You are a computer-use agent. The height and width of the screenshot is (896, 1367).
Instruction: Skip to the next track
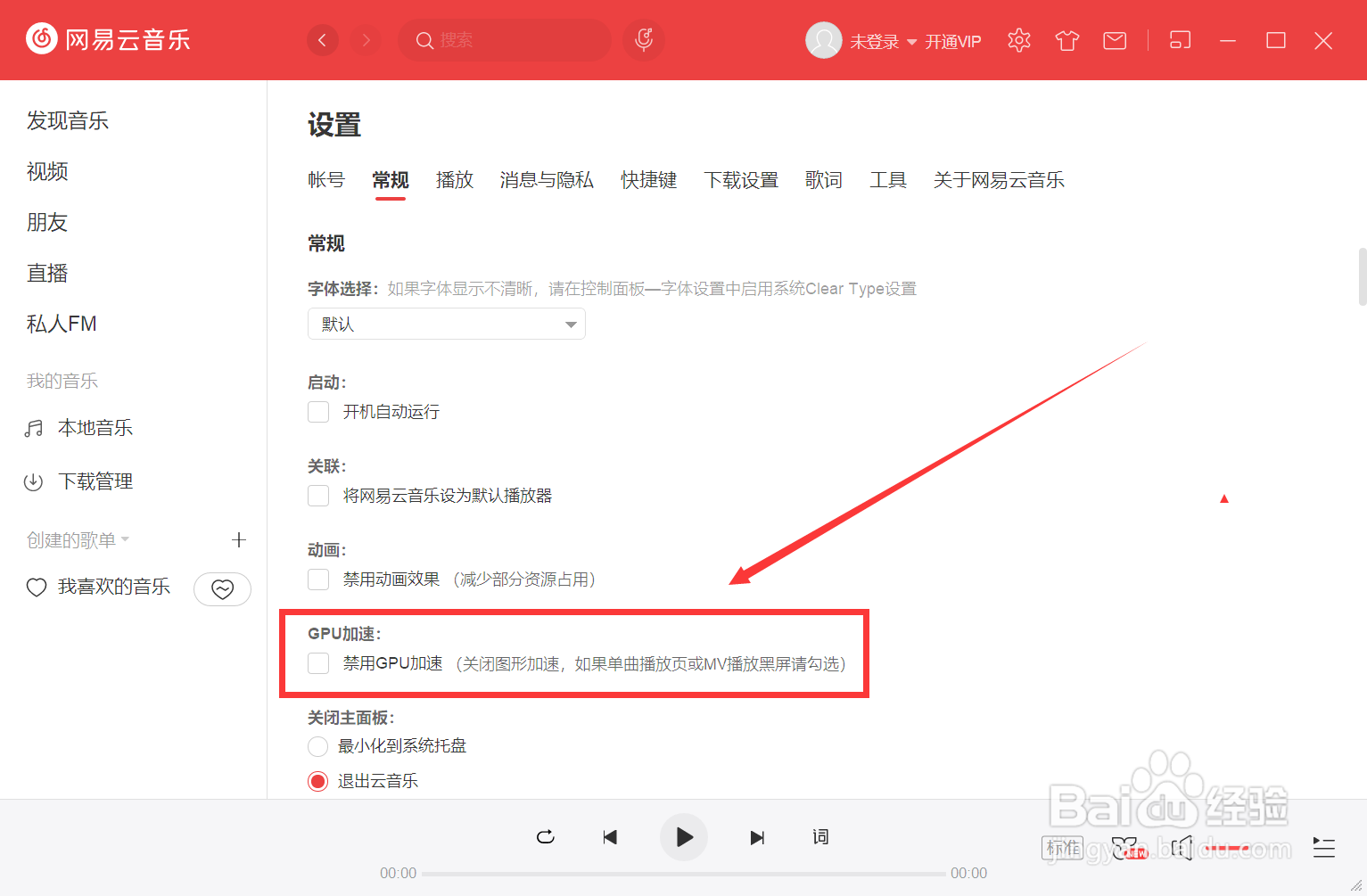(757, 837)
